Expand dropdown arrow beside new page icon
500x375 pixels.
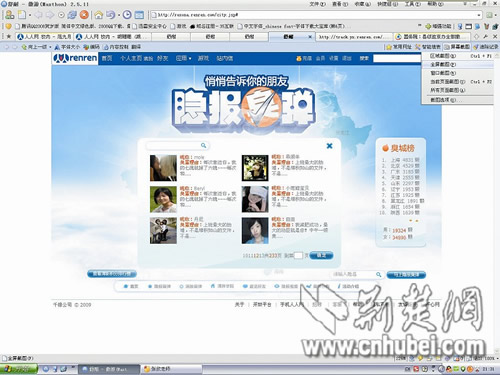30,15
